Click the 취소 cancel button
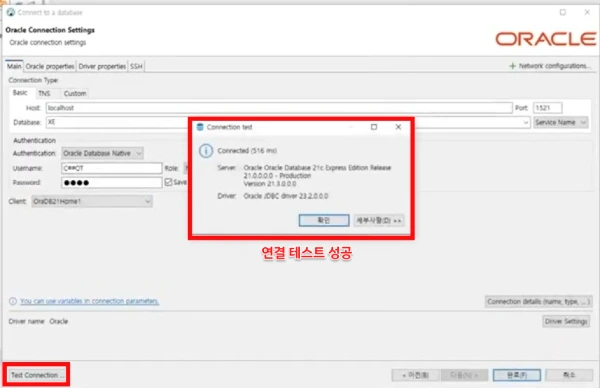The width and height of the screenshot is (600, 388). 569,375
